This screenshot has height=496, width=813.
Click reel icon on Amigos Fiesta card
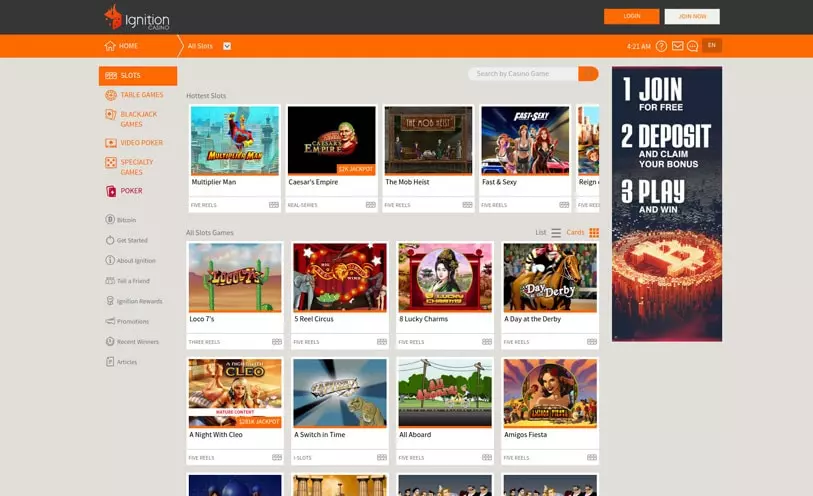pyautogui.click(x=592, y=457)
